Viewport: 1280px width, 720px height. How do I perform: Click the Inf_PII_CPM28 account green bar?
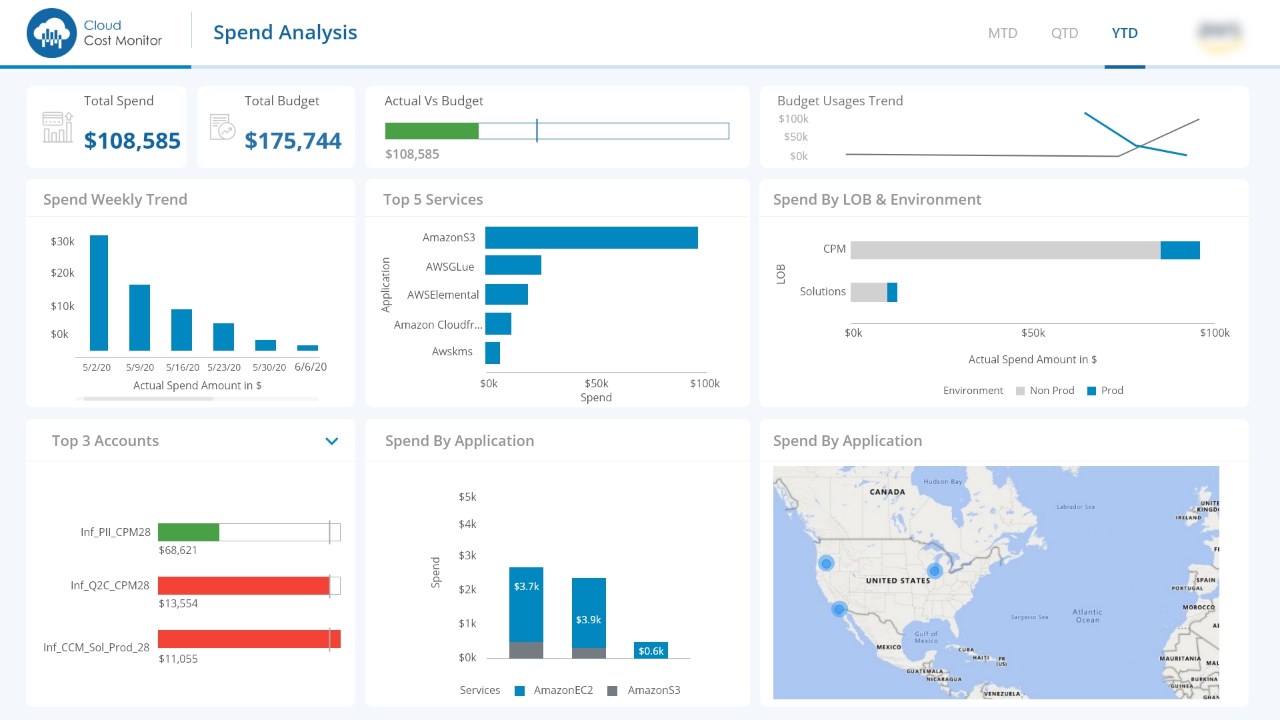coord(188,532)
